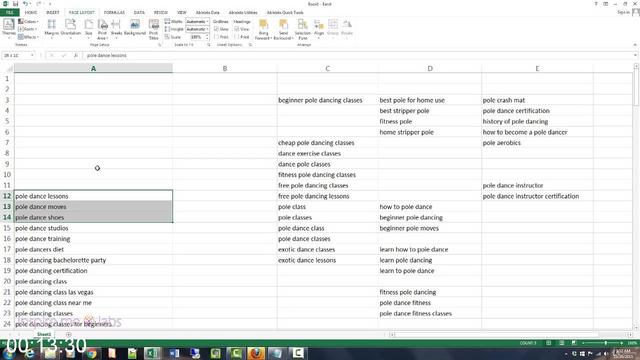Image resolution: width=640 pixels, height=360 pixels.
Task: Open the Page Setup dialog launcher
Action: point(160,45)
